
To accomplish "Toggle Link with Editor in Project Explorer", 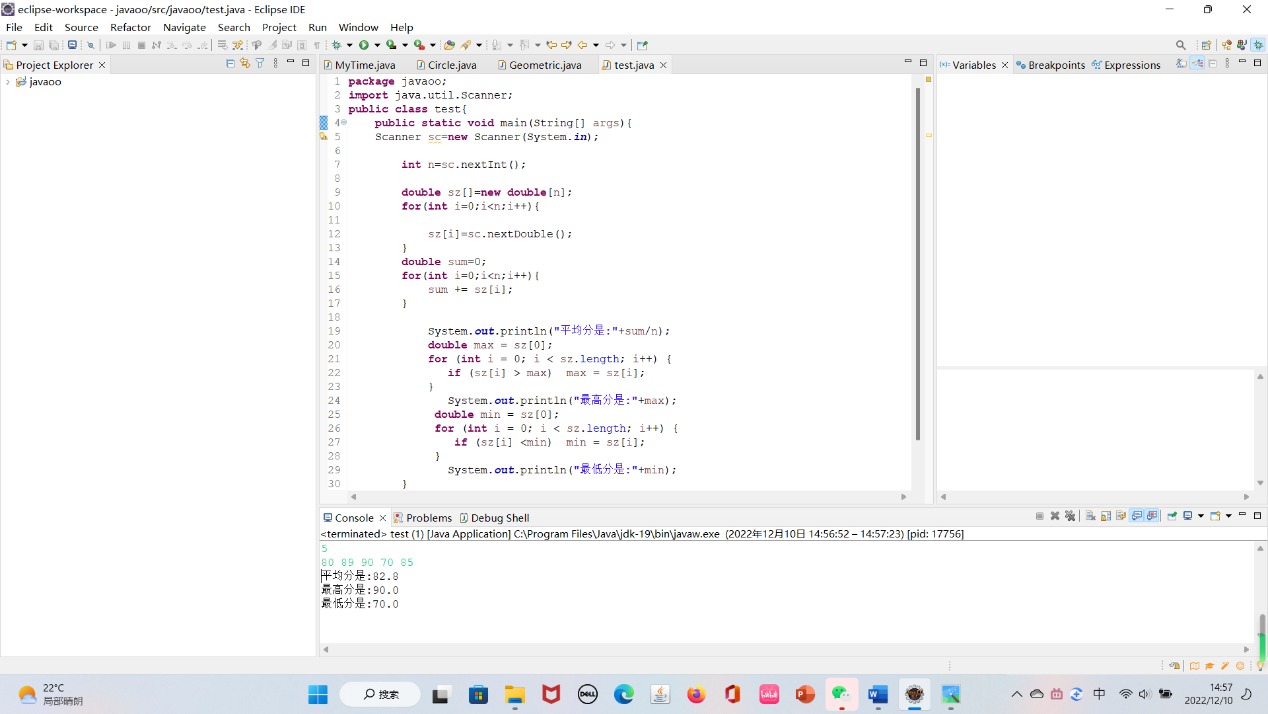I will (244, 63).
